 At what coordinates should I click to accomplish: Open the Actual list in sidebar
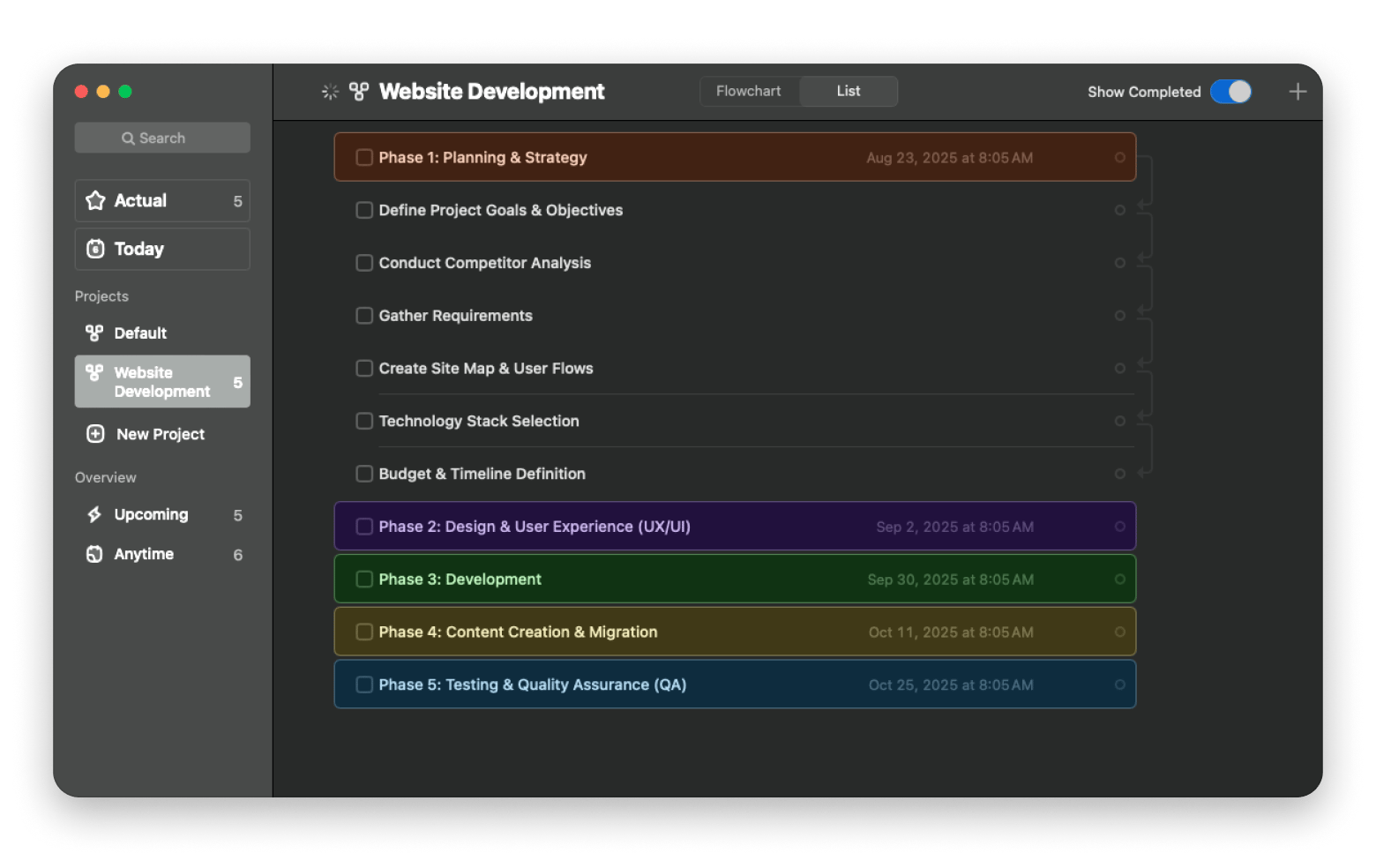[162, 201]
